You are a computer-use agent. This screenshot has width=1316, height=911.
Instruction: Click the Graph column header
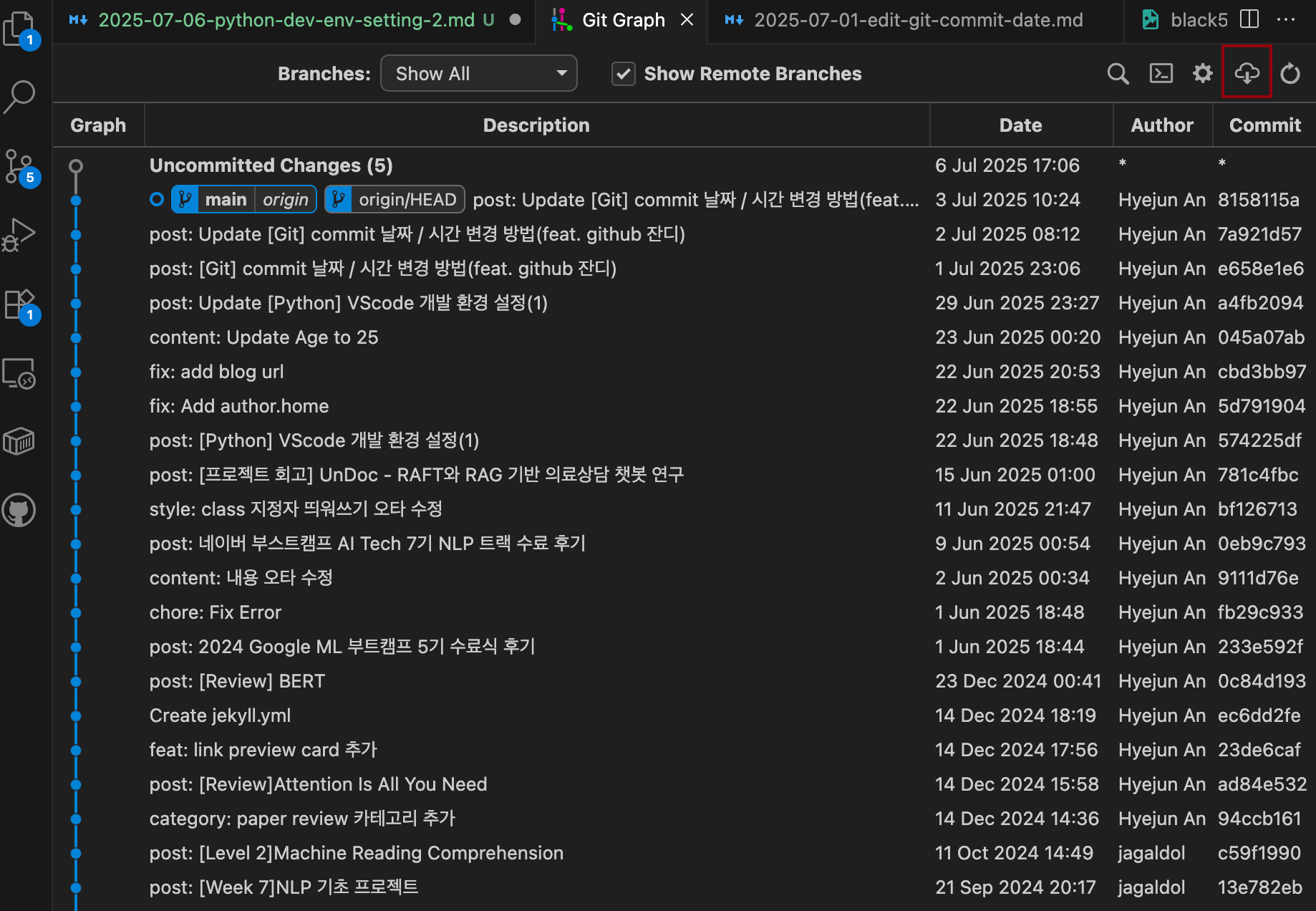pyautogui.click(x=98, y=125)
